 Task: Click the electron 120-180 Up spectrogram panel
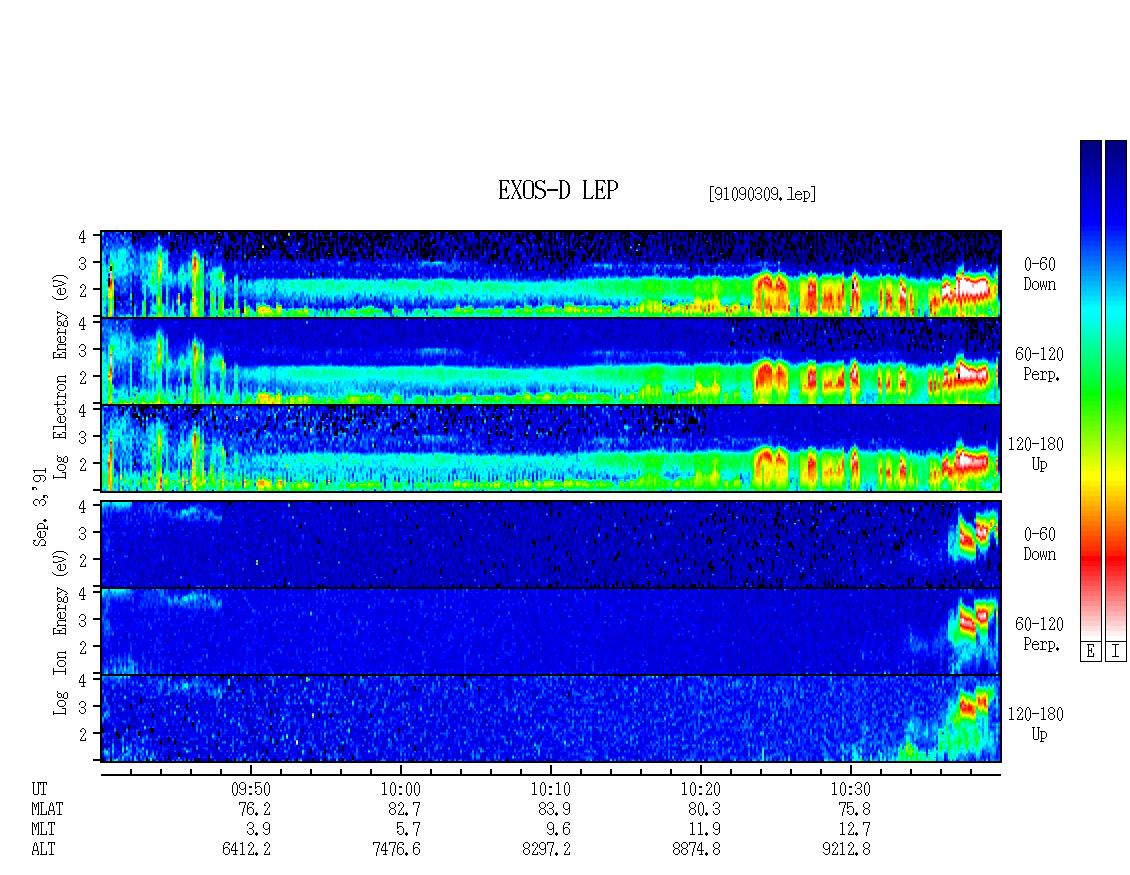coord(551,448)
